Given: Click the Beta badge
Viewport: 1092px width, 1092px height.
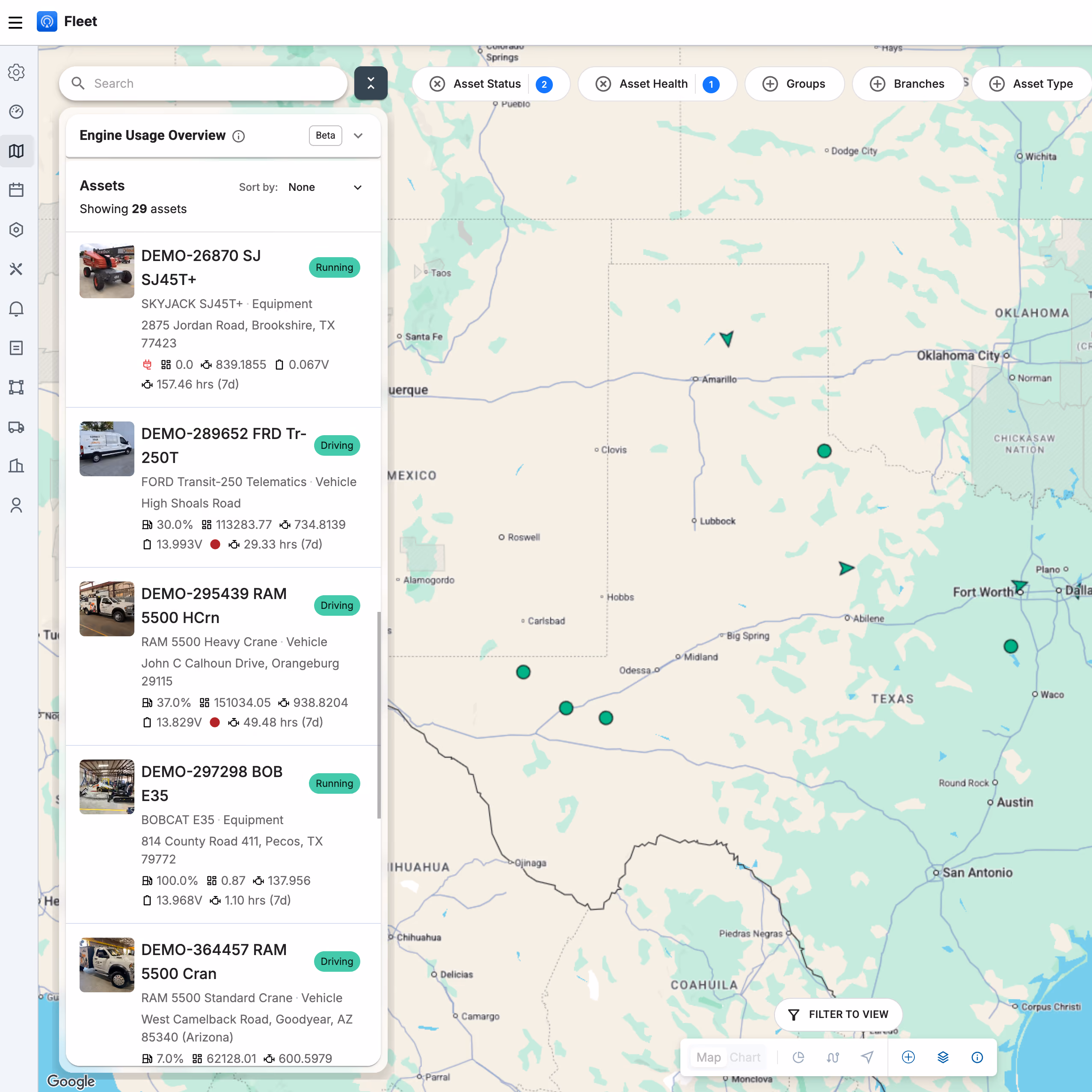Looking at the screenshot, I should pyautogui.click(x=326, y=136).
